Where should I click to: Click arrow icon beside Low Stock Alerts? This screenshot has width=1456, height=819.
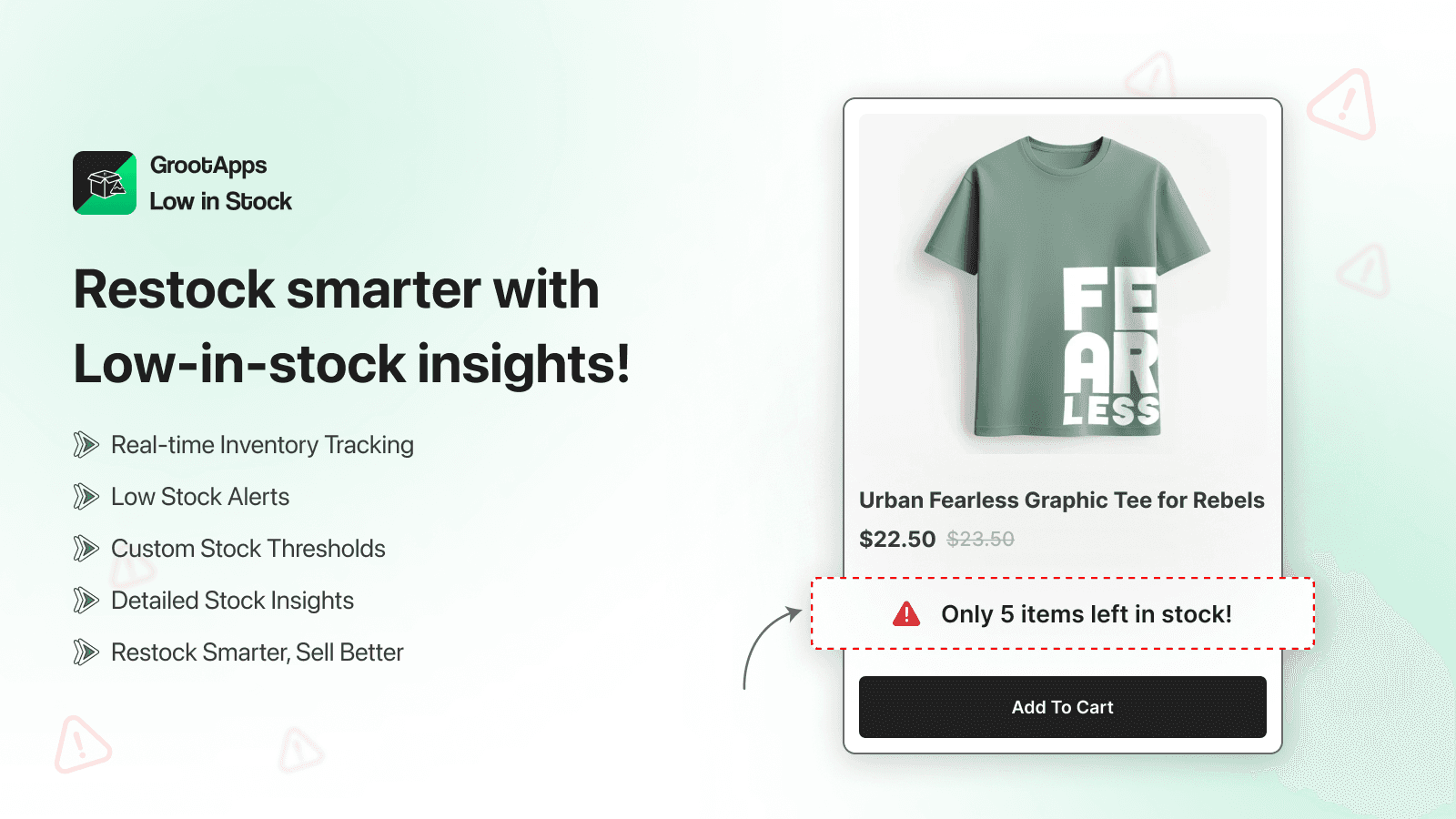86,497
